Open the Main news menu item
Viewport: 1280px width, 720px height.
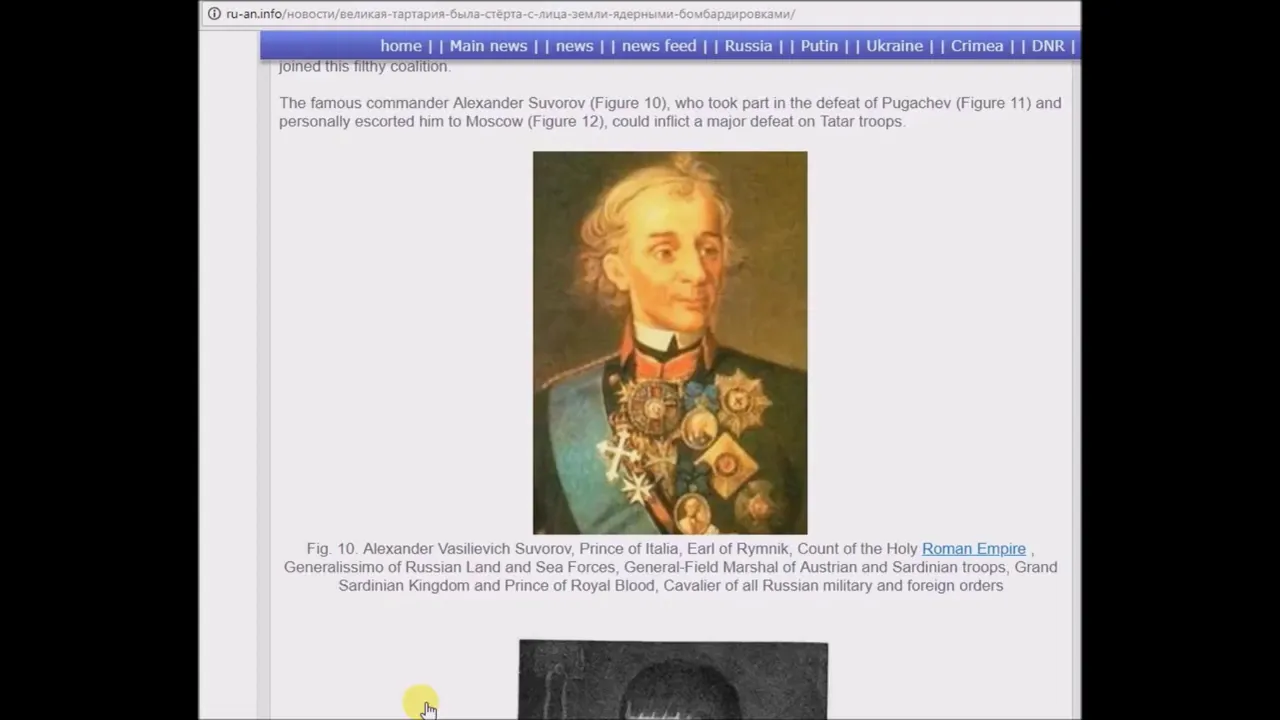tap(488, 46)
